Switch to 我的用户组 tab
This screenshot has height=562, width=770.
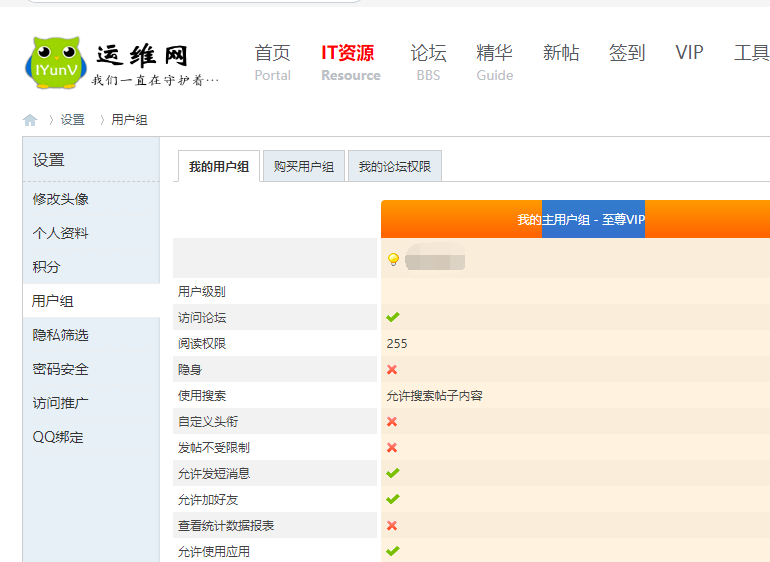[x=219, y=167]
